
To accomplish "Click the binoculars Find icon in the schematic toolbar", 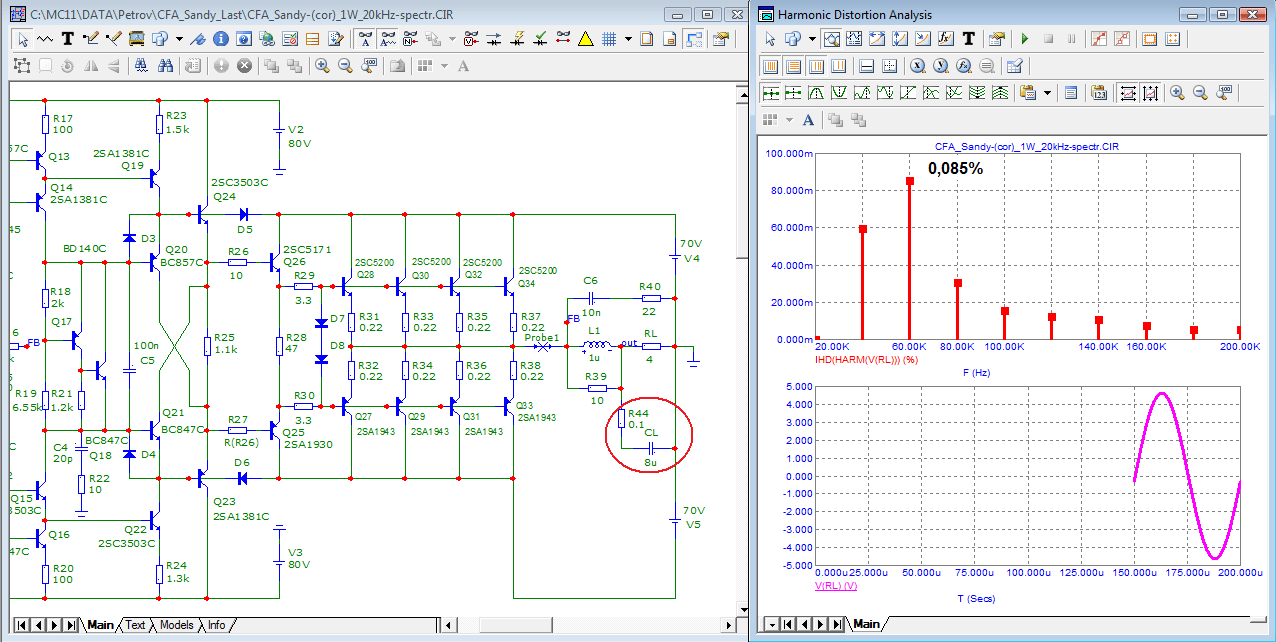I will point(165,66).
